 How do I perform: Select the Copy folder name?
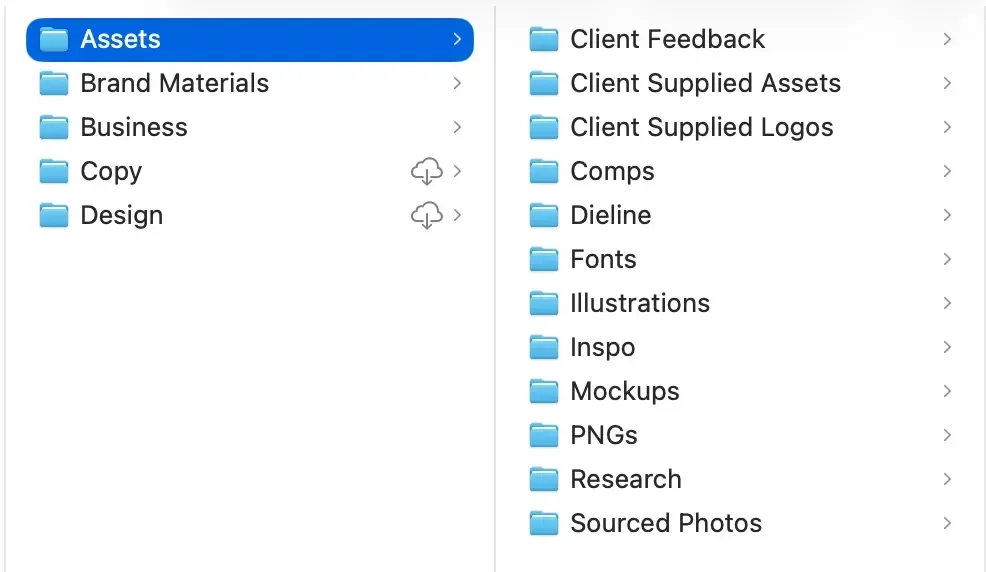pyautogui.click(x=111, y=172)
